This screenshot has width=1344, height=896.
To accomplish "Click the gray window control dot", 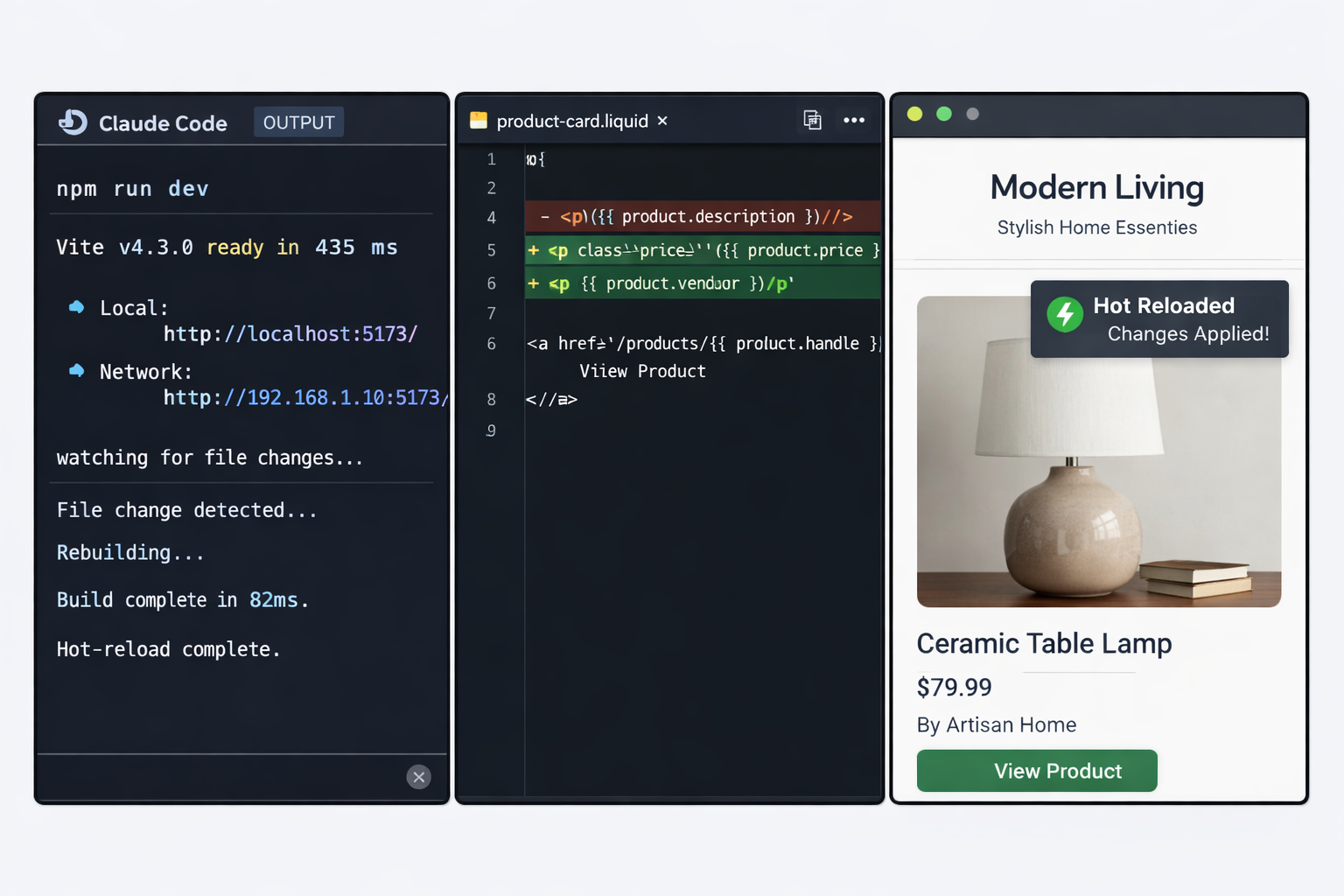I will click(x=972, y=114).
